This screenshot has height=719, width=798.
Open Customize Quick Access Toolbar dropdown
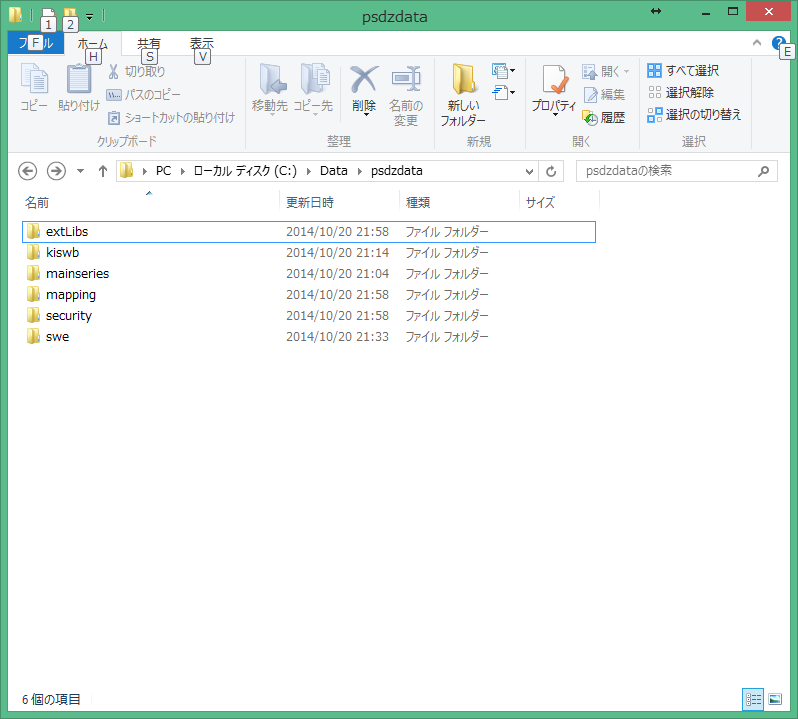coord(90,16)
